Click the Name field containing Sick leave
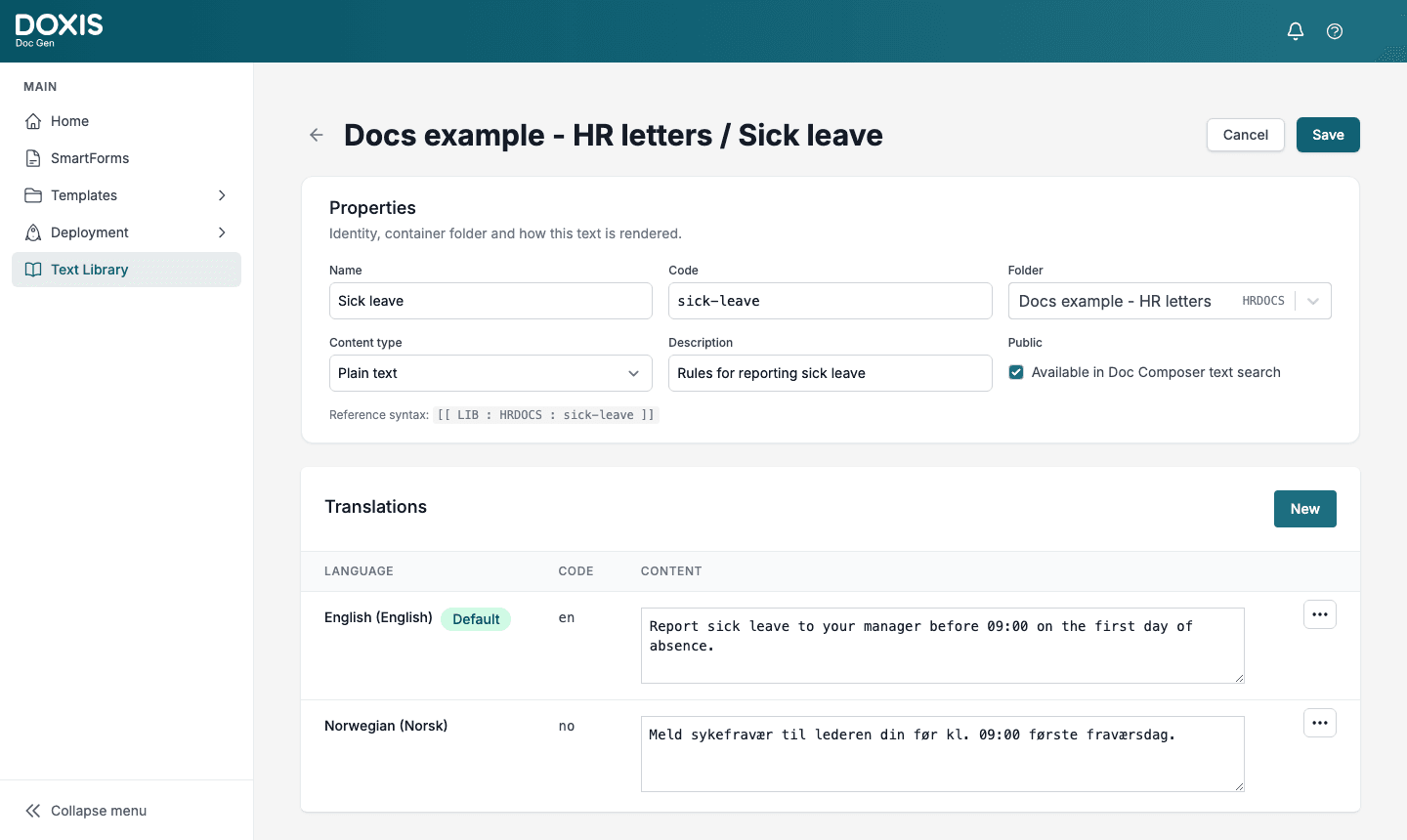Viewport: 1407px width, 840px height. tap(490, 301)
